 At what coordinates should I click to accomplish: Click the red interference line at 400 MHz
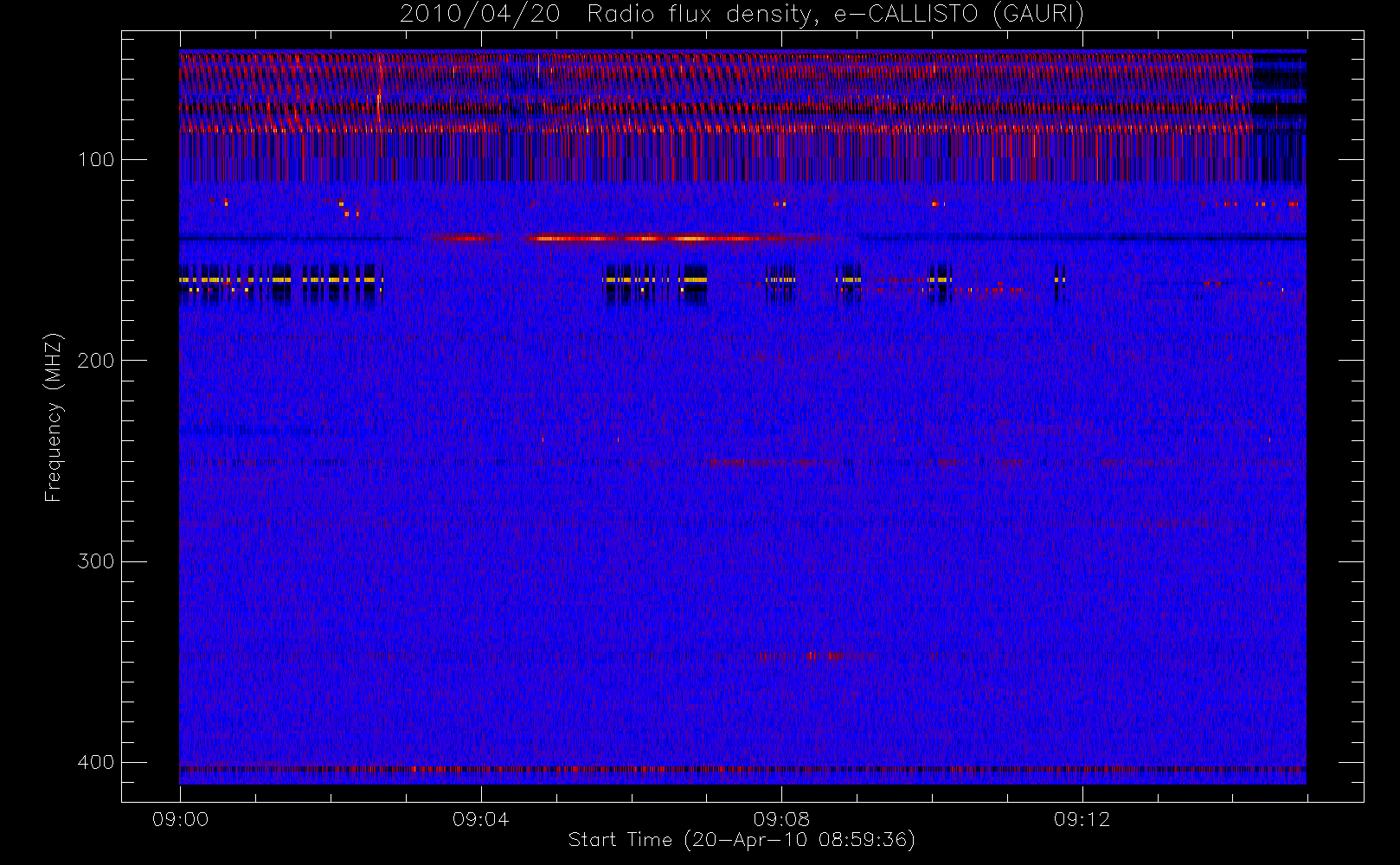[x=742, y=768]
